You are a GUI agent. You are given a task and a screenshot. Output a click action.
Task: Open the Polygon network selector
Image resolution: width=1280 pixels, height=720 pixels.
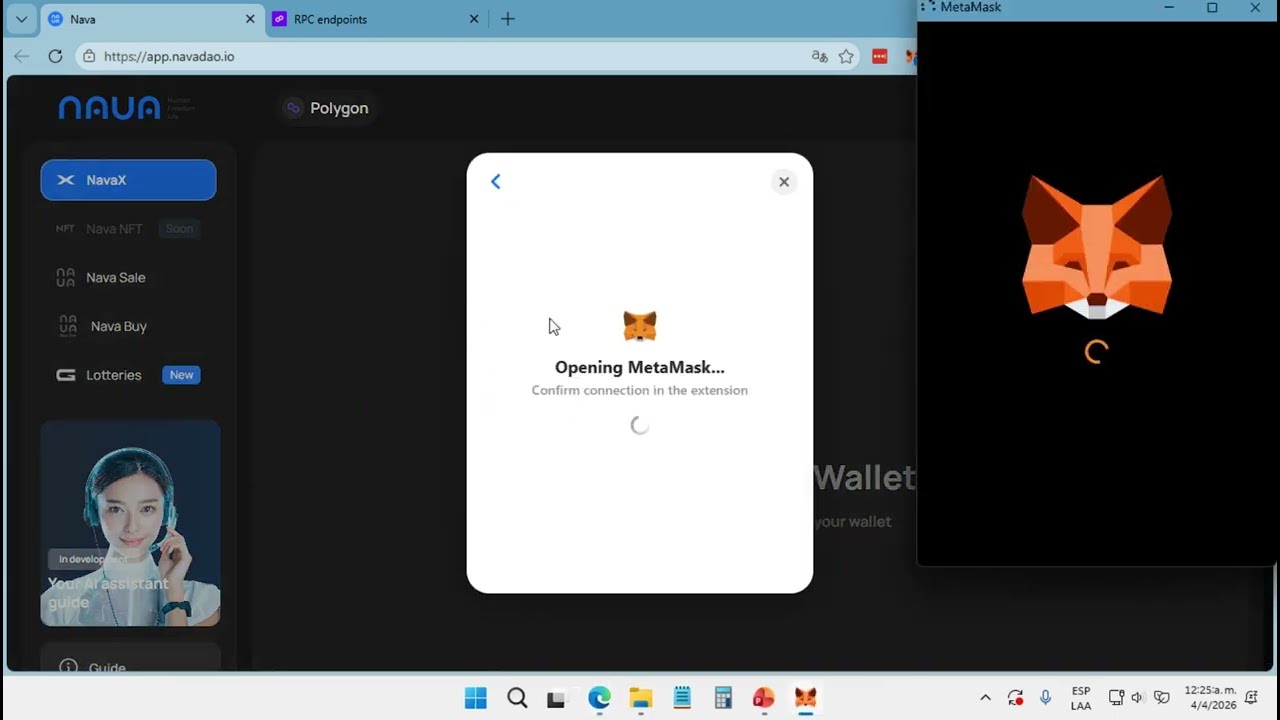[x=326, y=108]
